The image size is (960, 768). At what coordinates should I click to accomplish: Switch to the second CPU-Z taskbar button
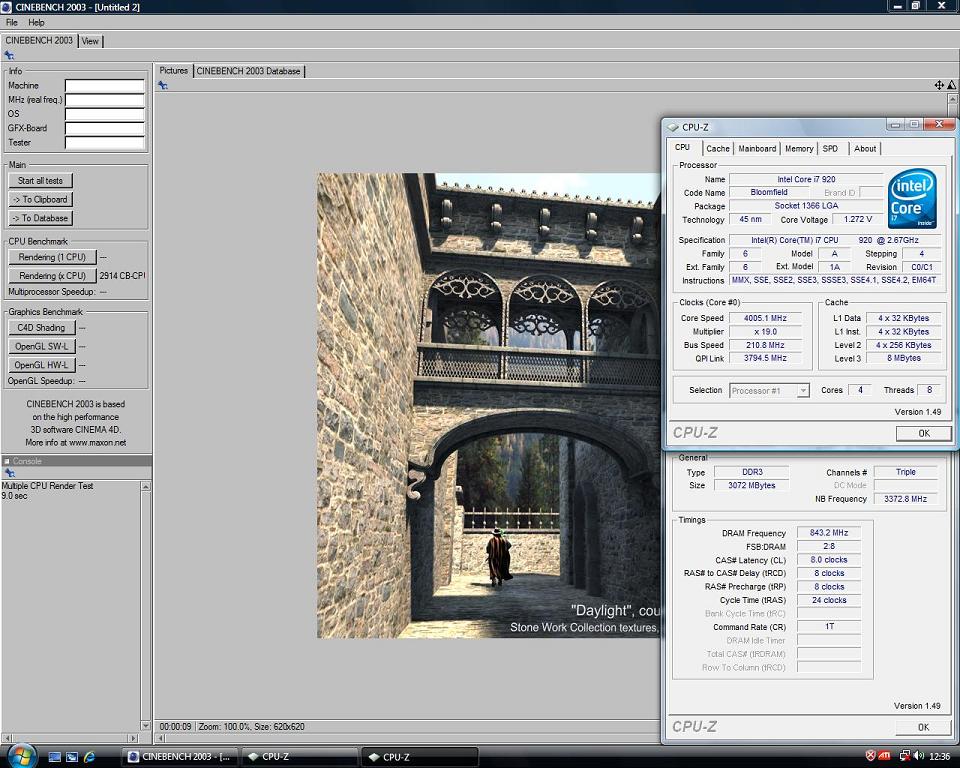(x=419, y=757)
